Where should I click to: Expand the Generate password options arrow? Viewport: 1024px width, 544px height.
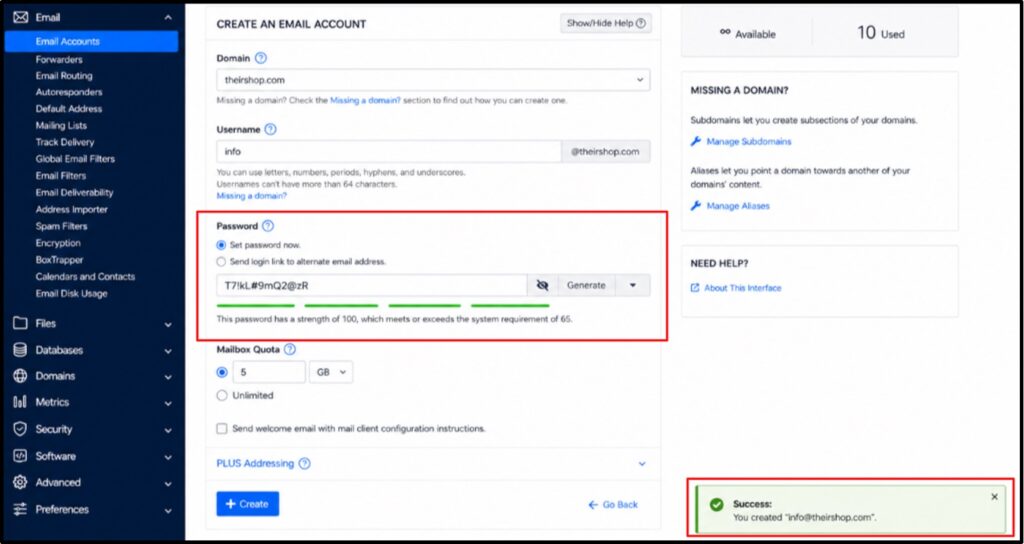[x=632, y=285]
